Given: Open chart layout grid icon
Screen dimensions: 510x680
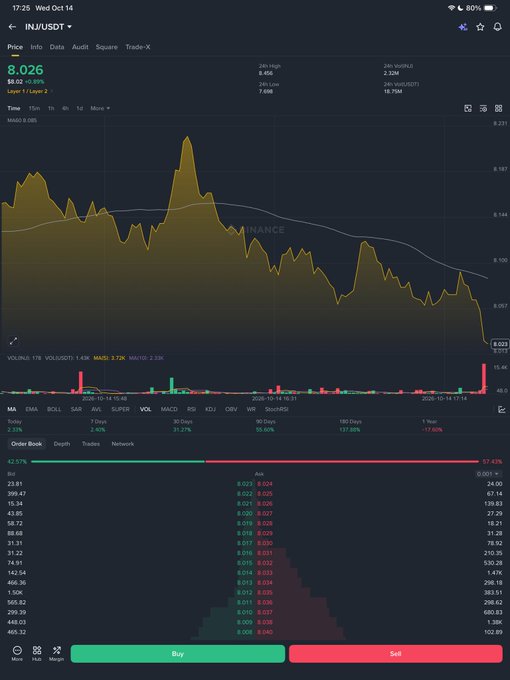Looking at the screenshot, I should (498, 108).
